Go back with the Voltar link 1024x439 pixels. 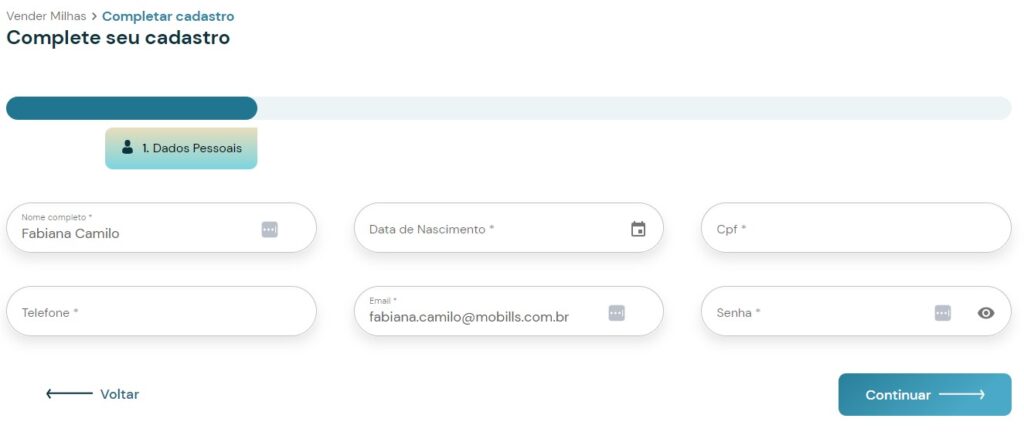pyautogui.click(x=119, y=394)
